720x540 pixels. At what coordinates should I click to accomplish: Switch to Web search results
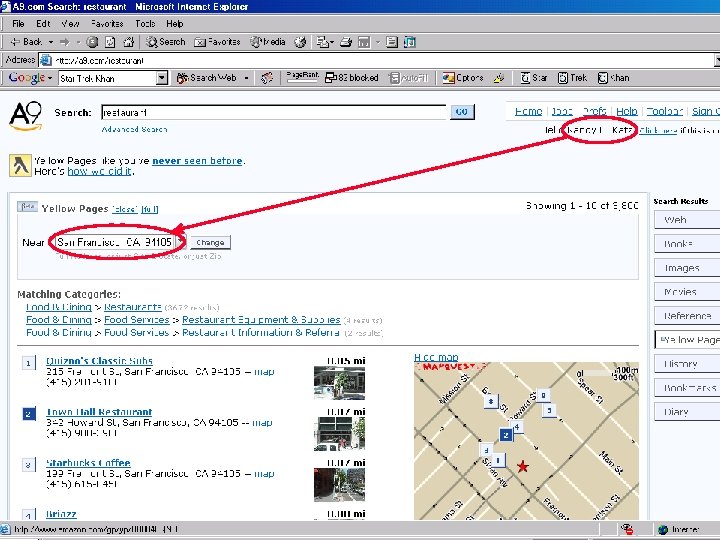point(687,219)
